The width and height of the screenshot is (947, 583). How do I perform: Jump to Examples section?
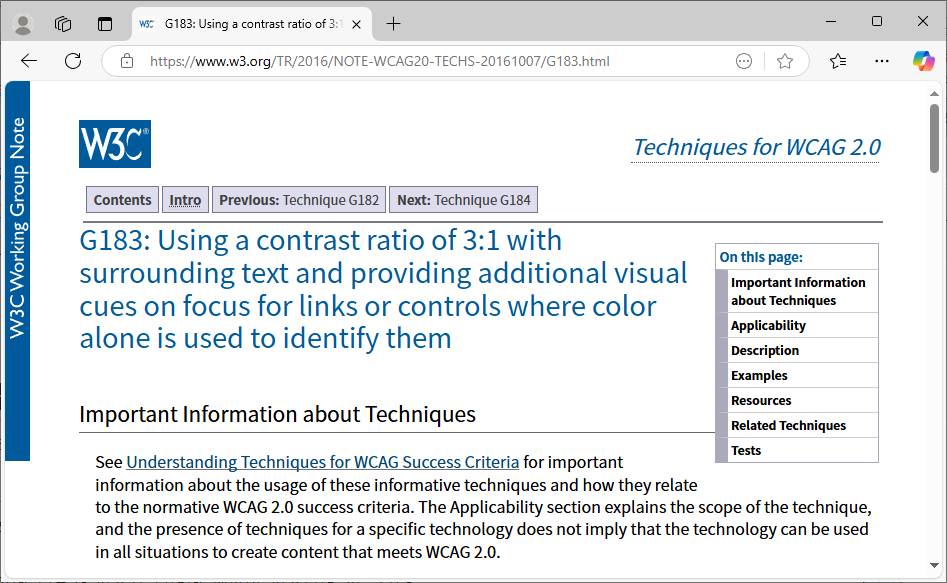759,376
